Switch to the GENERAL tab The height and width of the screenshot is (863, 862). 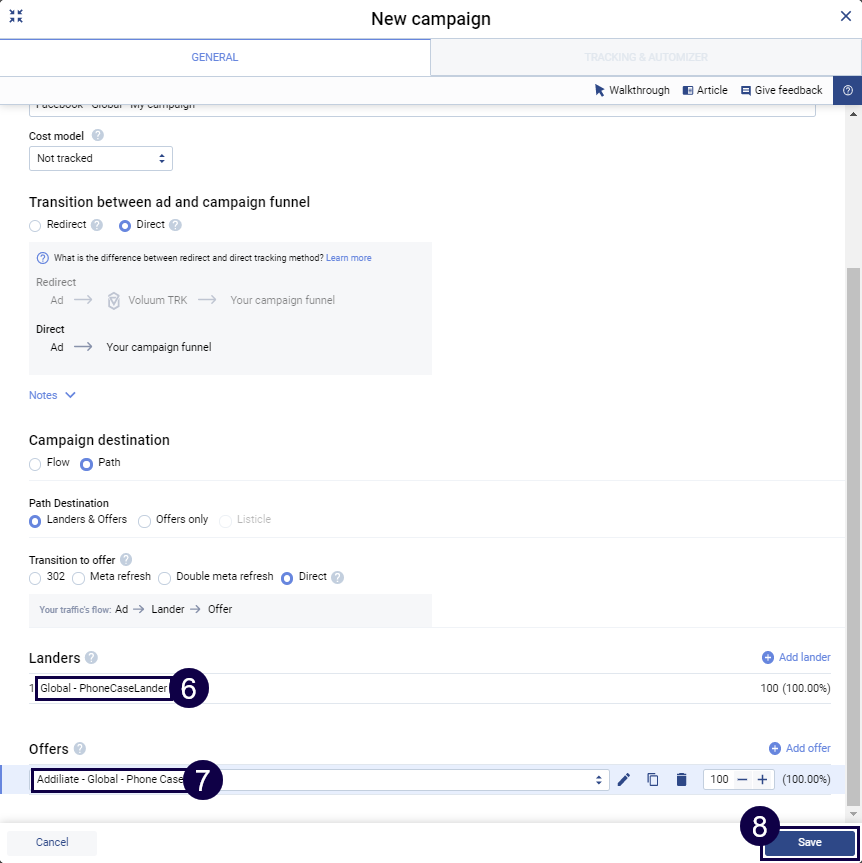tap(214, 58)
